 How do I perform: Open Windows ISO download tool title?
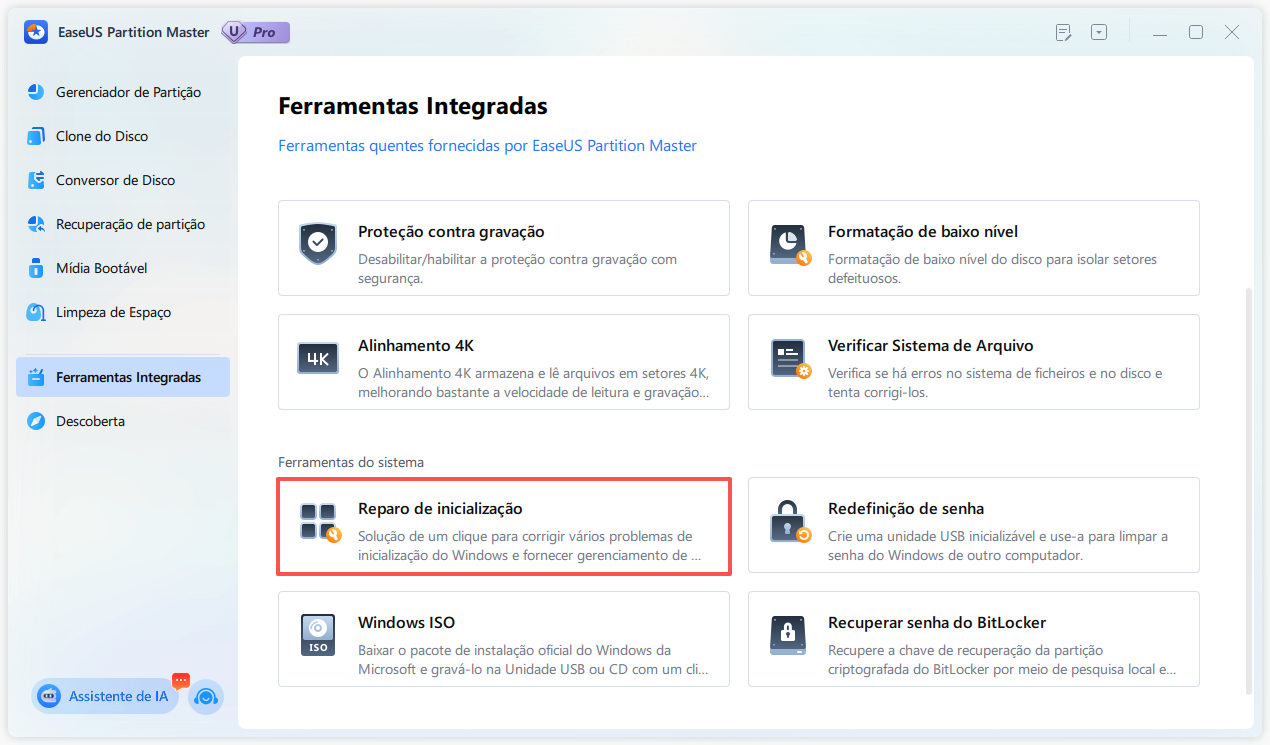[x=407, y=623]
